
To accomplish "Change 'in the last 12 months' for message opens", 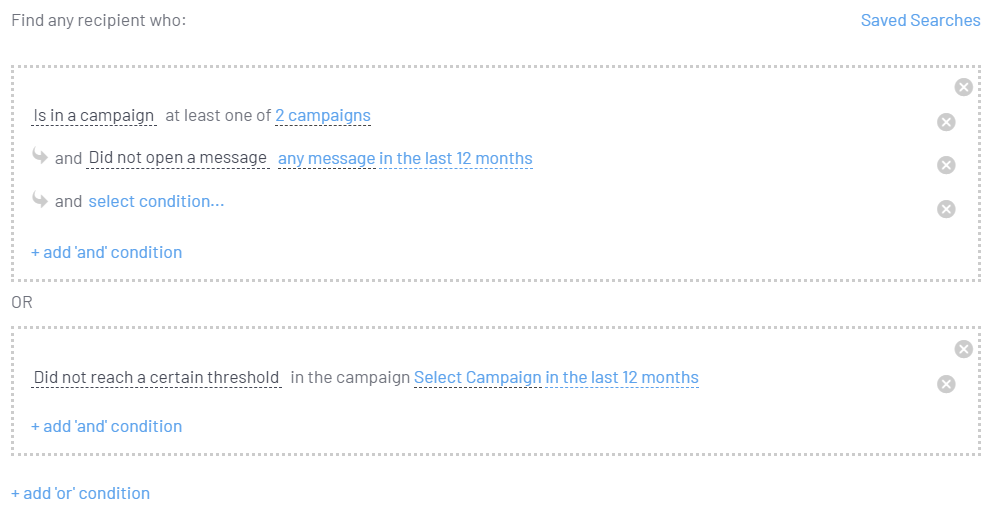I will (456, 159).
